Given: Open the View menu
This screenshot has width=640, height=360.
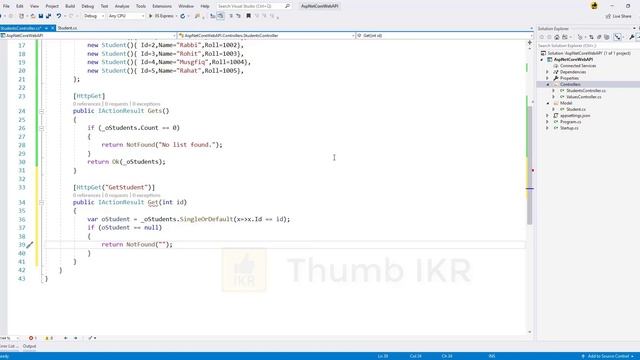Looking at the screenshot, I should coord(35,6).
